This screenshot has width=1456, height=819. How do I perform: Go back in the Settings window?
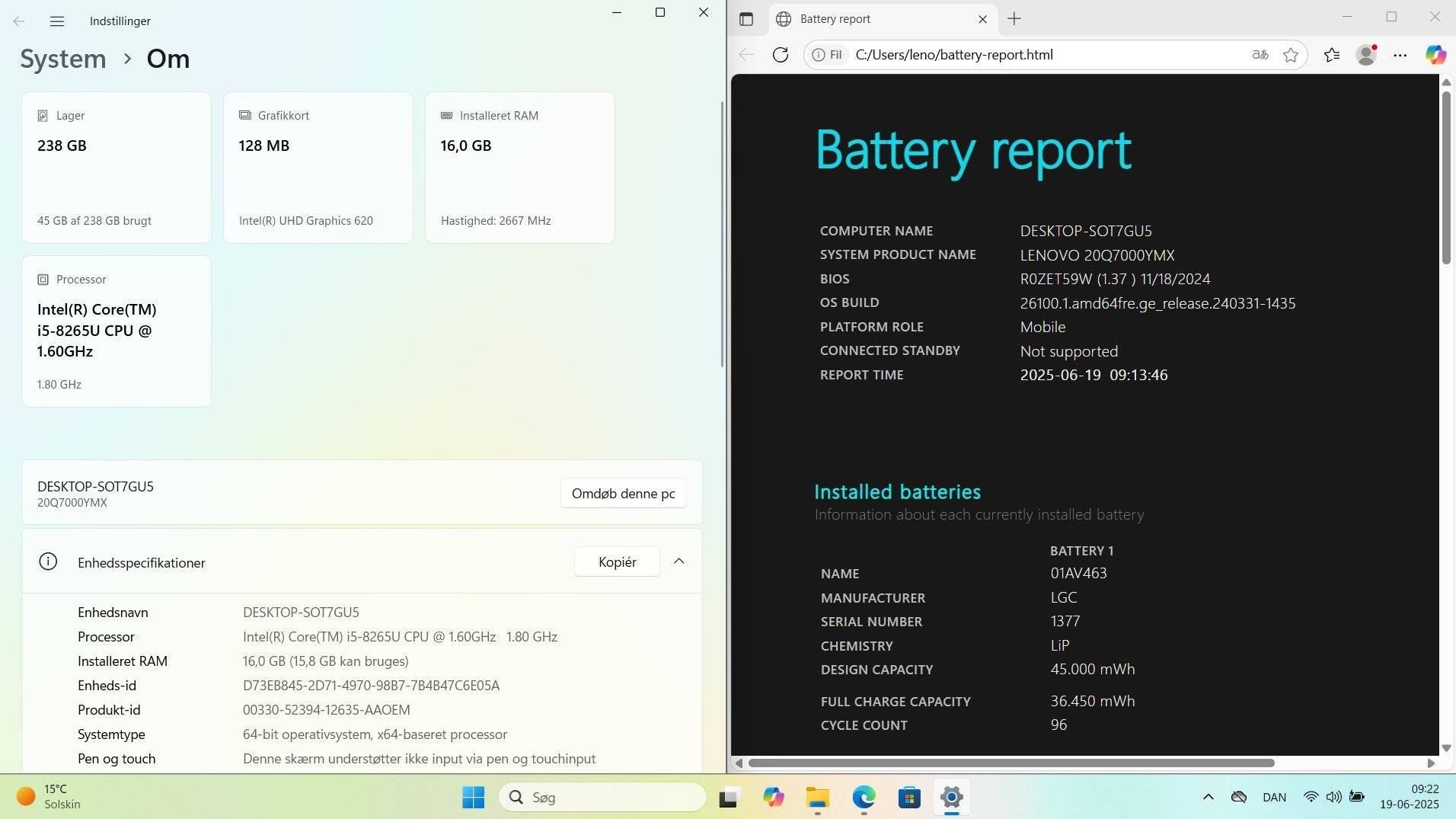(x=19, y=21)
